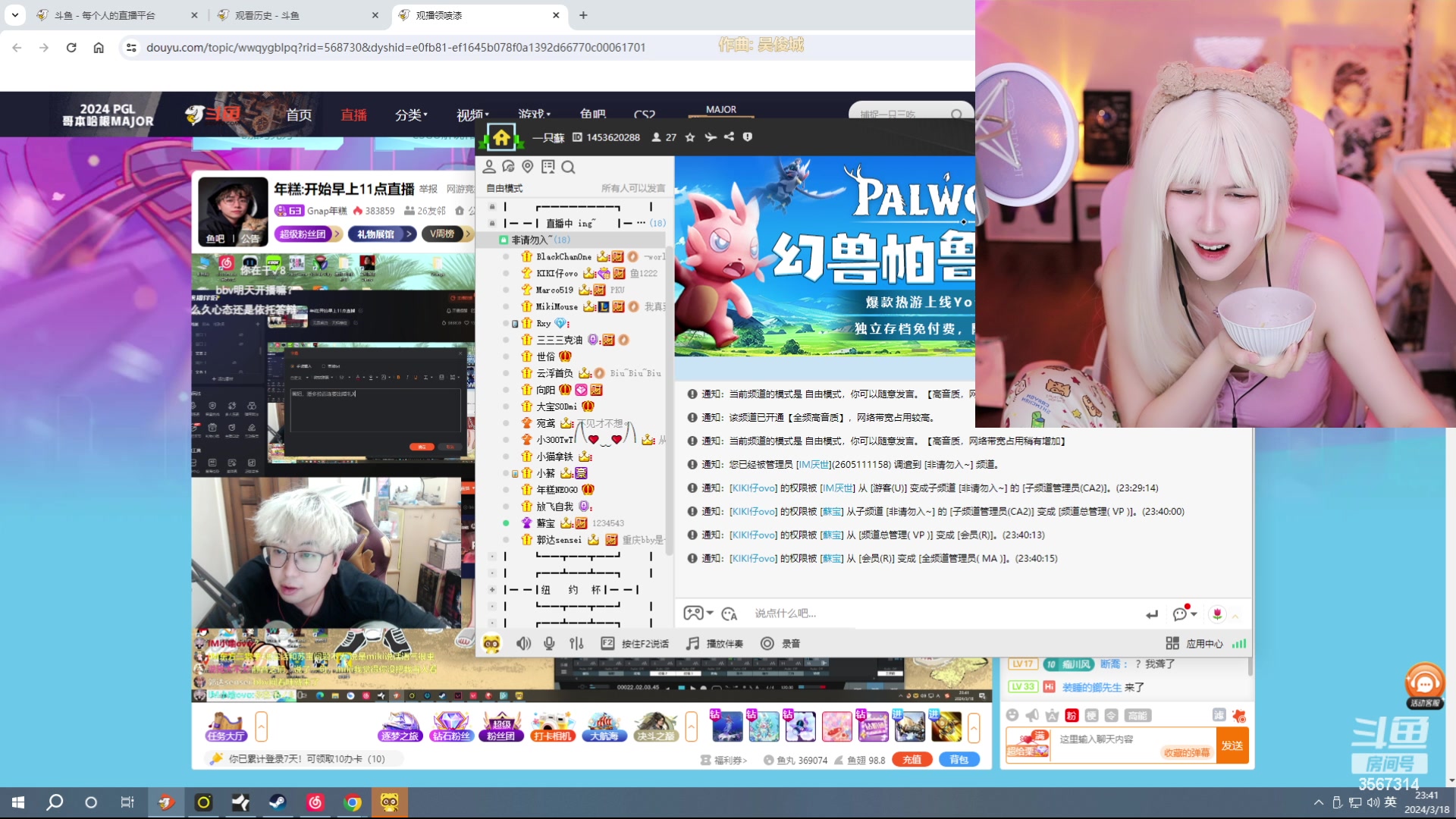Viewport: 1456px width, 819px height.
Task: Open the 背包 backpack button
Action: coord(959,759)
